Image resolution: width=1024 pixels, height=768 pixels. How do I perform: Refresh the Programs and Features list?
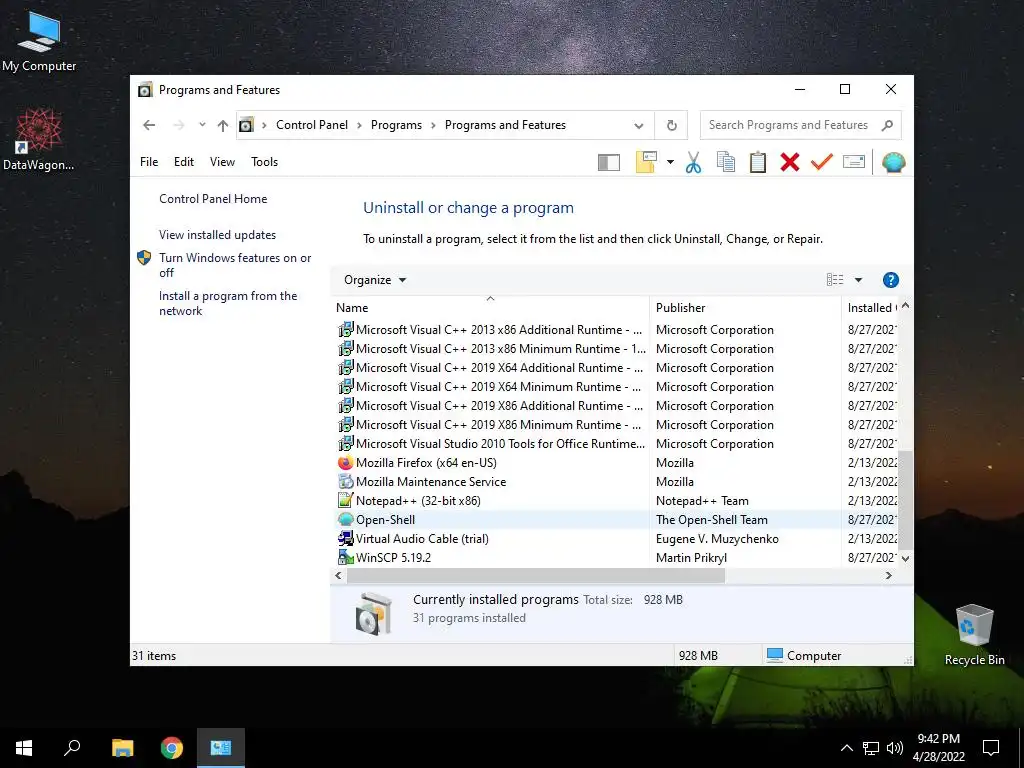point(671,125)
